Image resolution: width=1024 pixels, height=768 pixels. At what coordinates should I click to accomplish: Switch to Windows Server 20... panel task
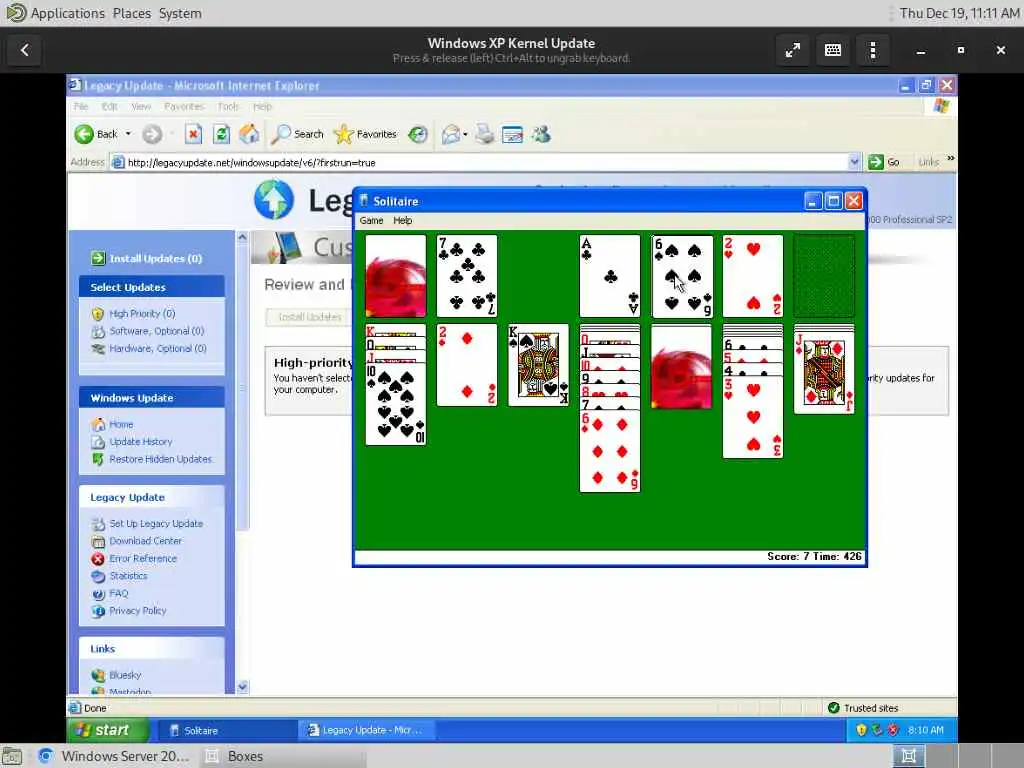[114, 756]
